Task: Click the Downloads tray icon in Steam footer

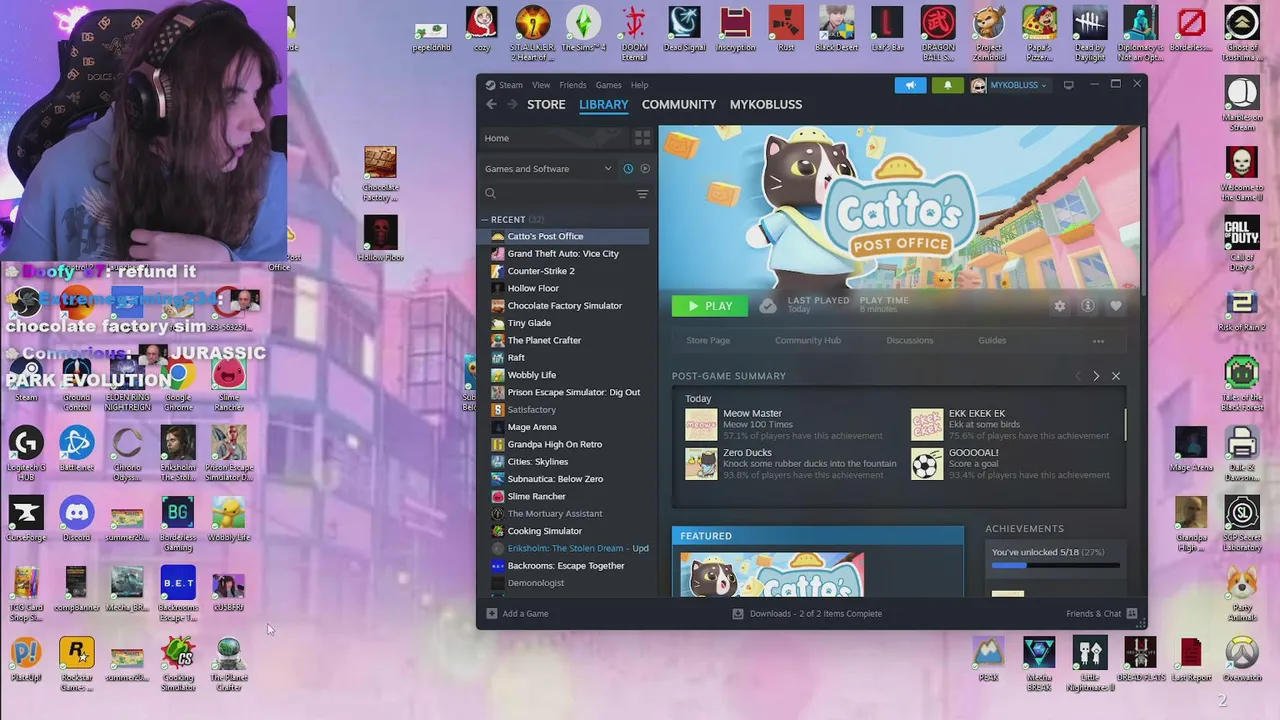Action: click(737, 613)
